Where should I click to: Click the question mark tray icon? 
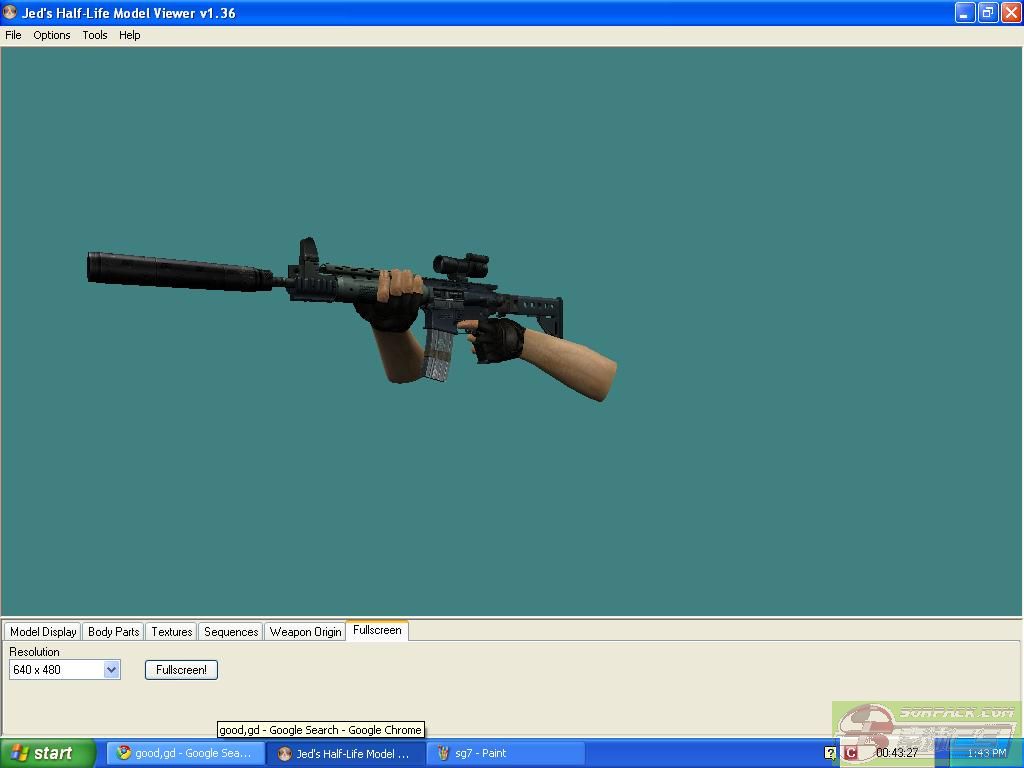830,753
